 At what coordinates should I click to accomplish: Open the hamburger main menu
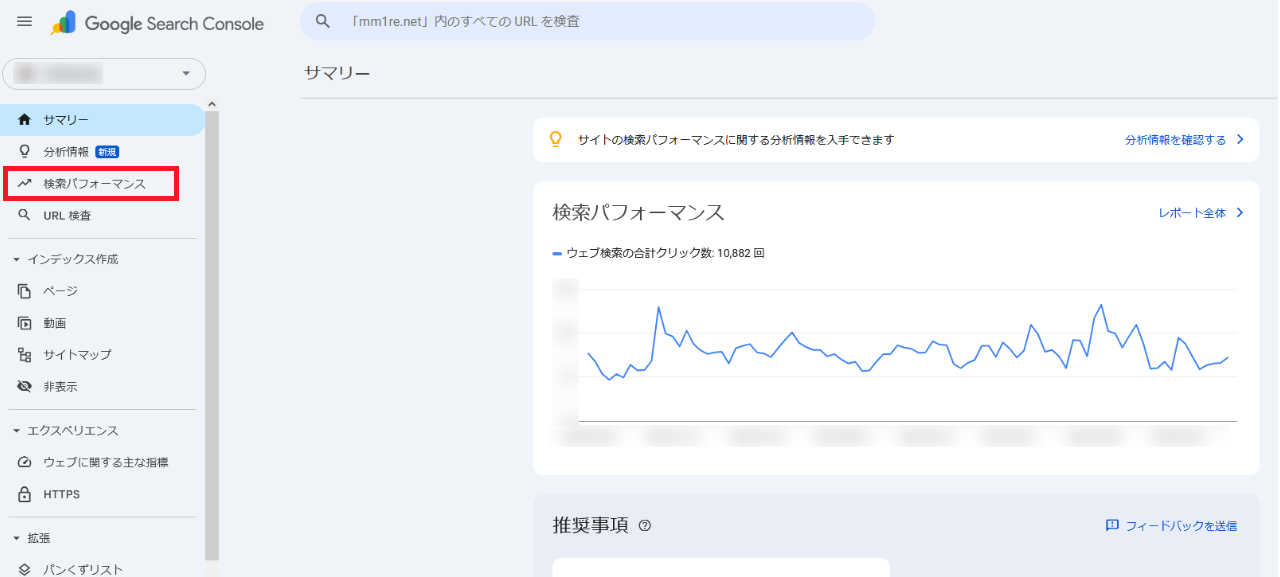[25, 22]
